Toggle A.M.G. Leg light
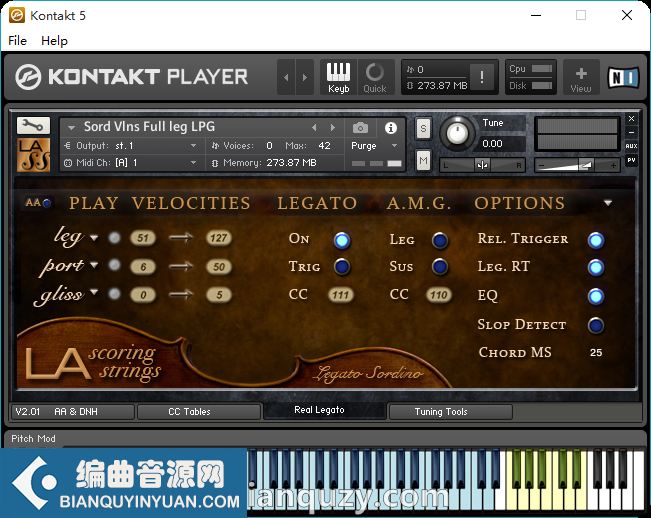 440,240
